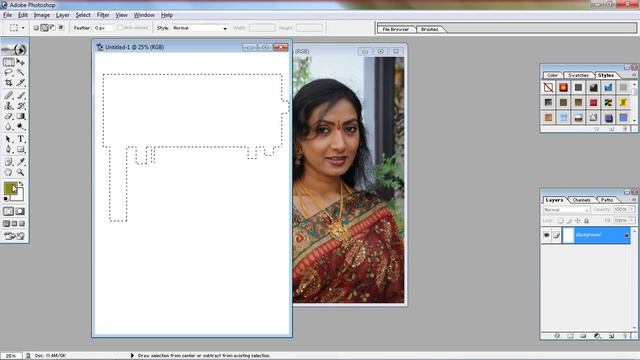Screen dimensions: 640x360
Task: Apply the red-orange glowing style swatch
Action: click(563, 87)
